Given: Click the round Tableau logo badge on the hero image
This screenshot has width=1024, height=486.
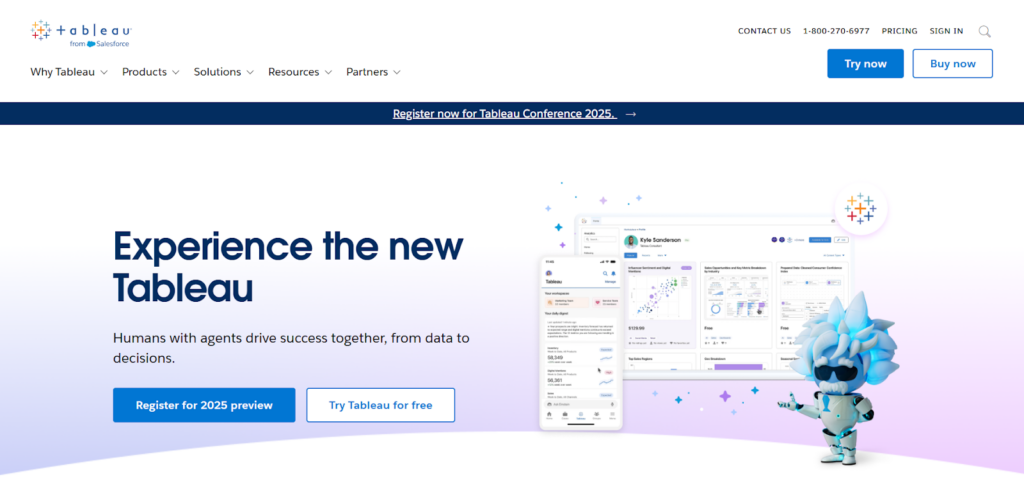Looking at the screenshot, I should (x=860, y=209).
